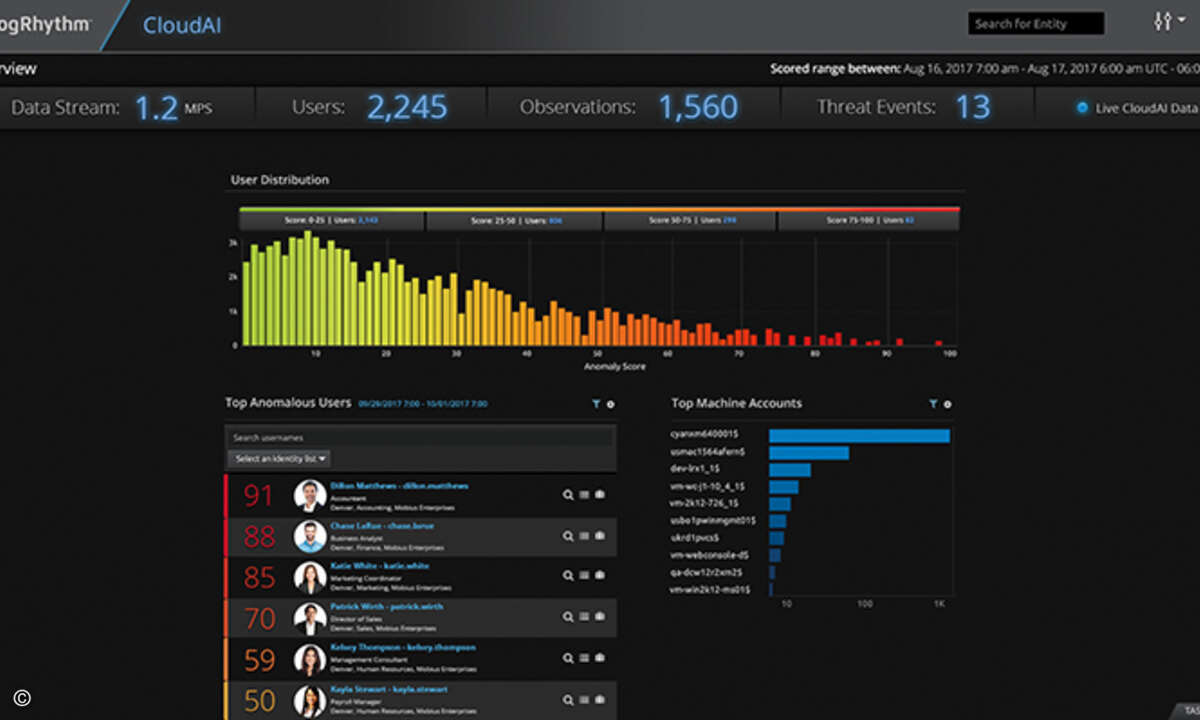
Task: Open the score 50 user's name link
Action: tap(388, 689)
